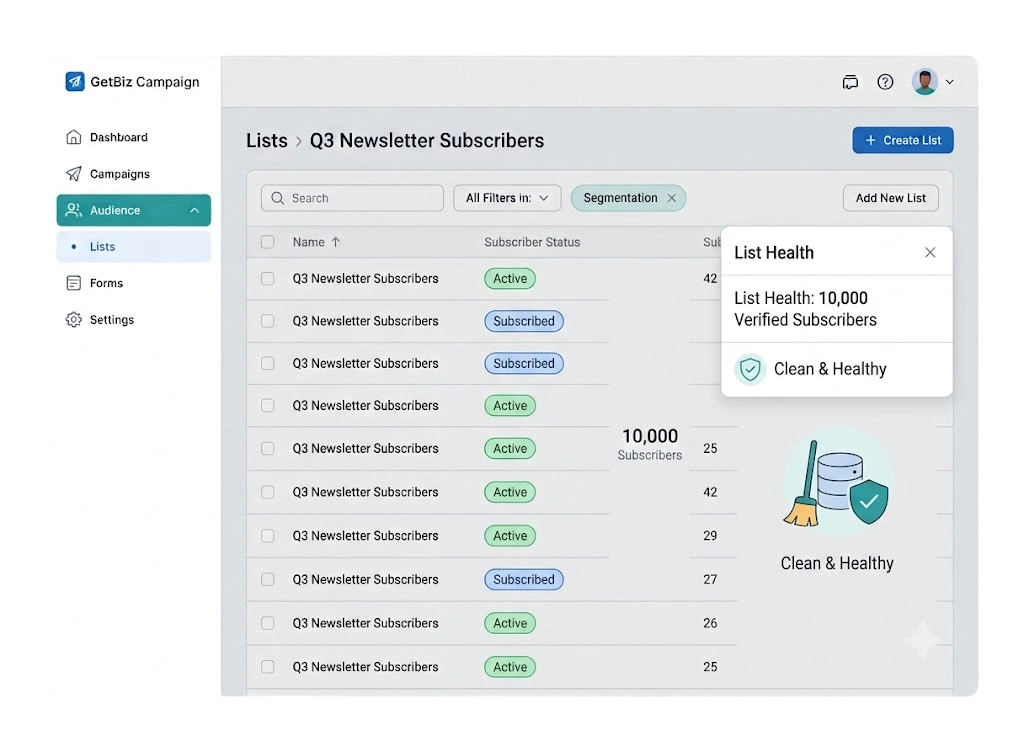Image resolution: width=1024 pixels, height=741 pixels.
Task: Click the Forms sidebar icon
Action: point(74,283)
